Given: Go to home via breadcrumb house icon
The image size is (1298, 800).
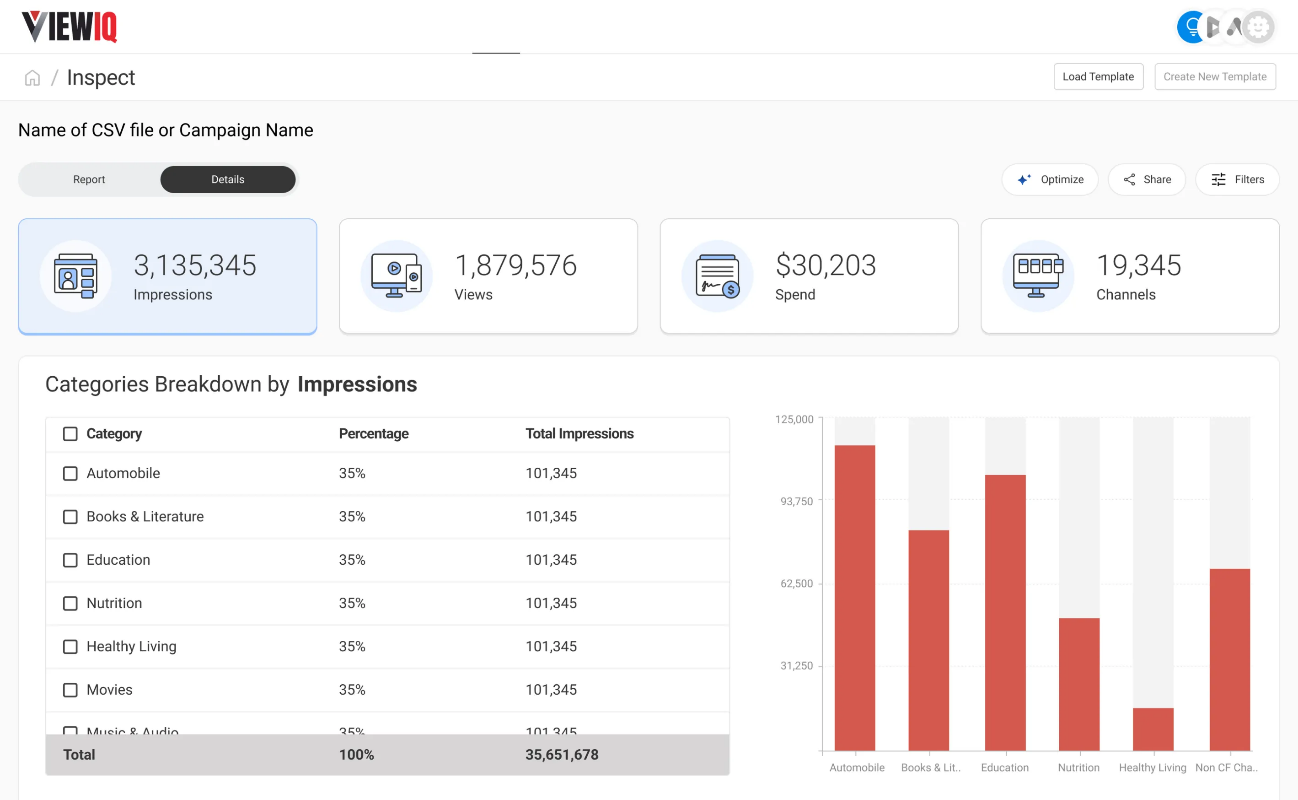Looking at the screenshot, I should 33,78.
